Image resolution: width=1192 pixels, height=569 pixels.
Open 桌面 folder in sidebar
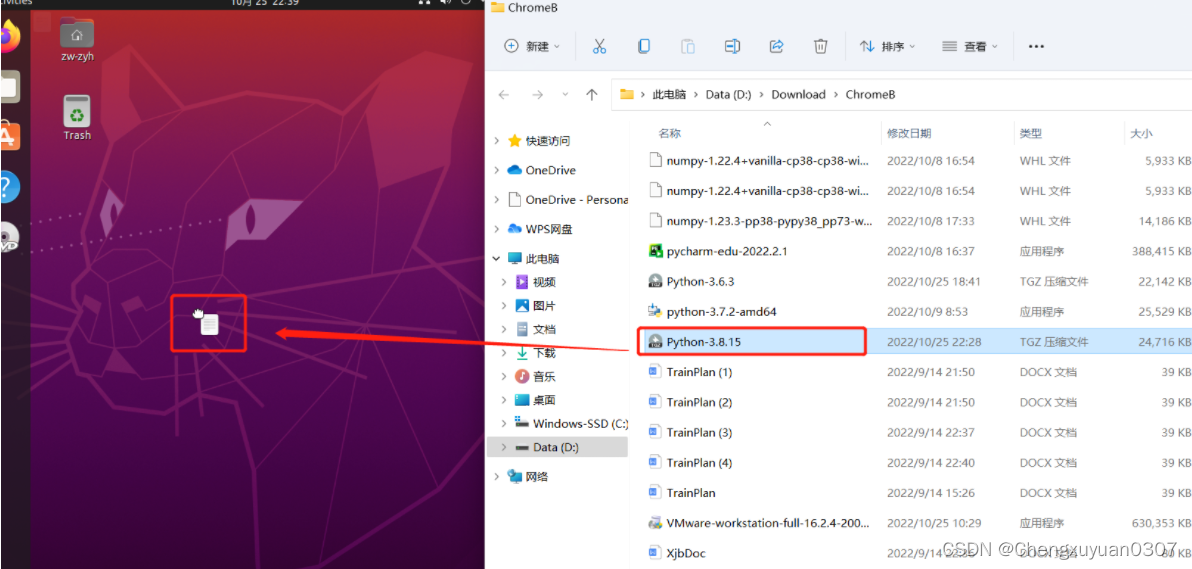click(x=536, y=399)
